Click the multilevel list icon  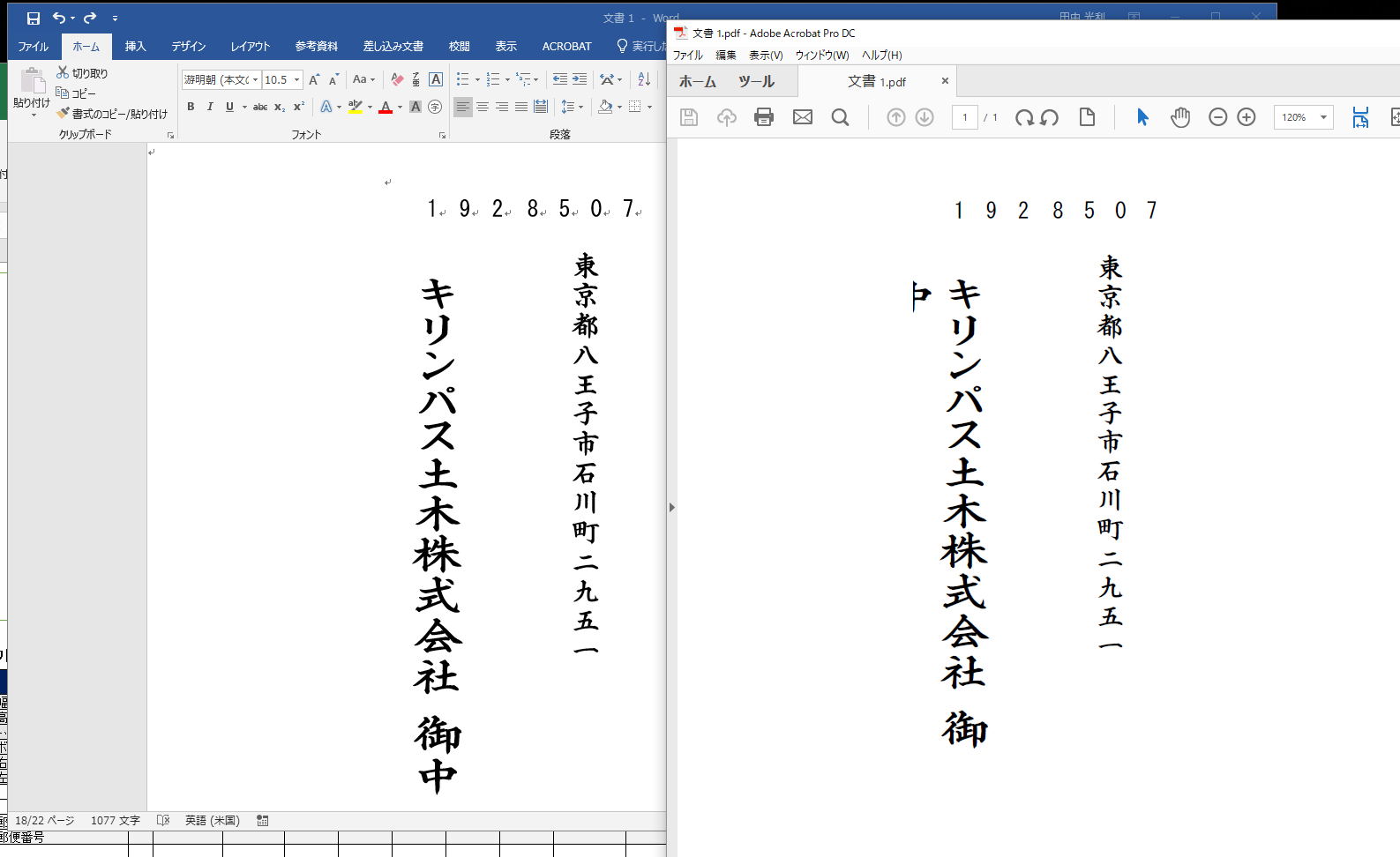point(523,79)
